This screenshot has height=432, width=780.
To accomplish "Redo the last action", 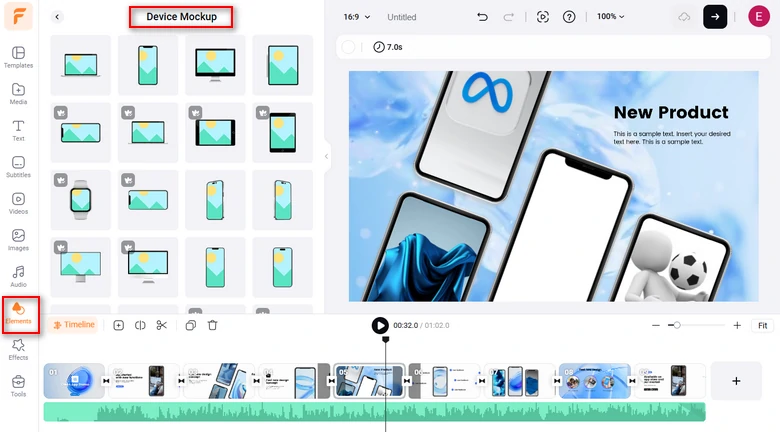I will pos(508,17).
